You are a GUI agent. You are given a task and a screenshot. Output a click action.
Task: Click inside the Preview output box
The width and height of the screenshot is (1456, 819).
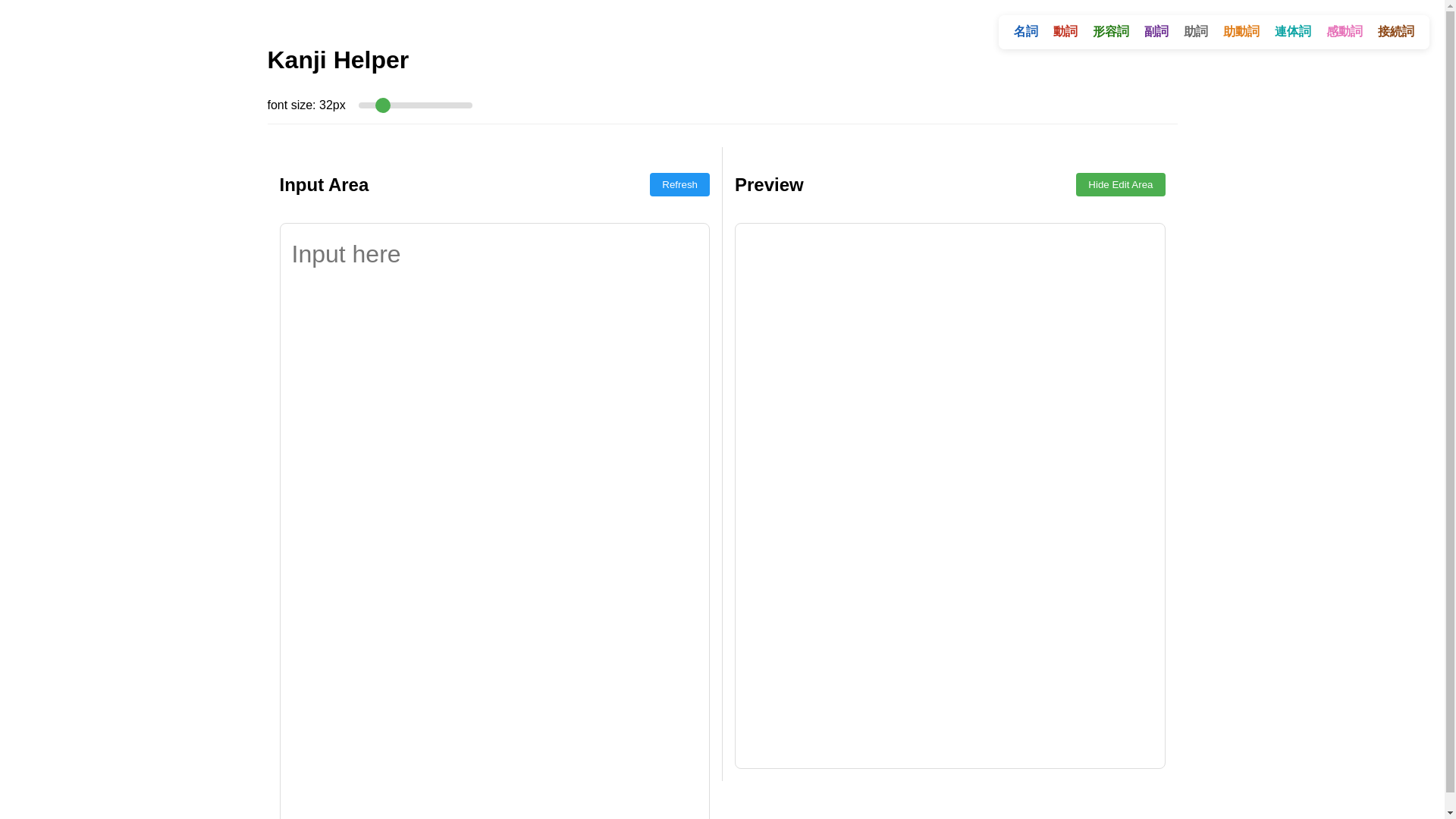(x=949, y=496)
